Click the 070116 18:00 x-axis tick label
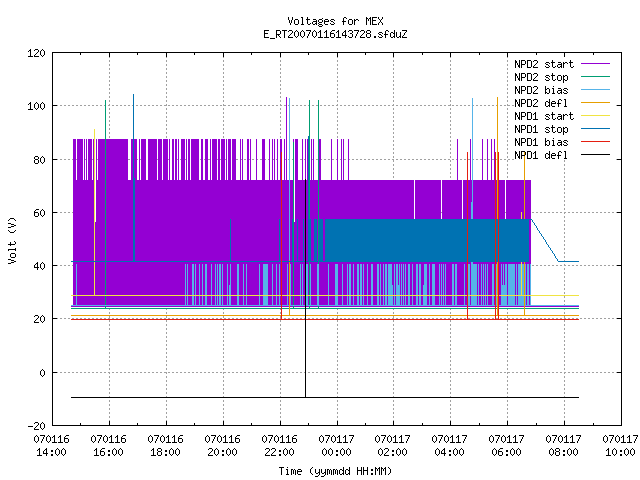Viewport: 640px width, 480px height. click(x=165, y=446)
